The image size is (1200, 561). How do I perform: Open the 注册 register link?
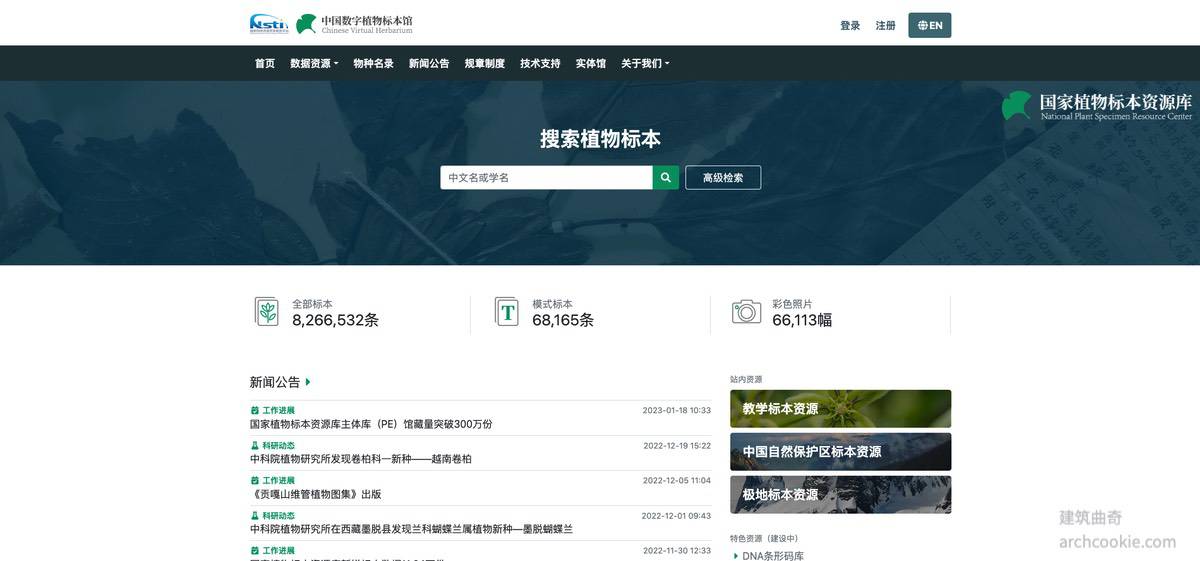click(x=886, y=25)
